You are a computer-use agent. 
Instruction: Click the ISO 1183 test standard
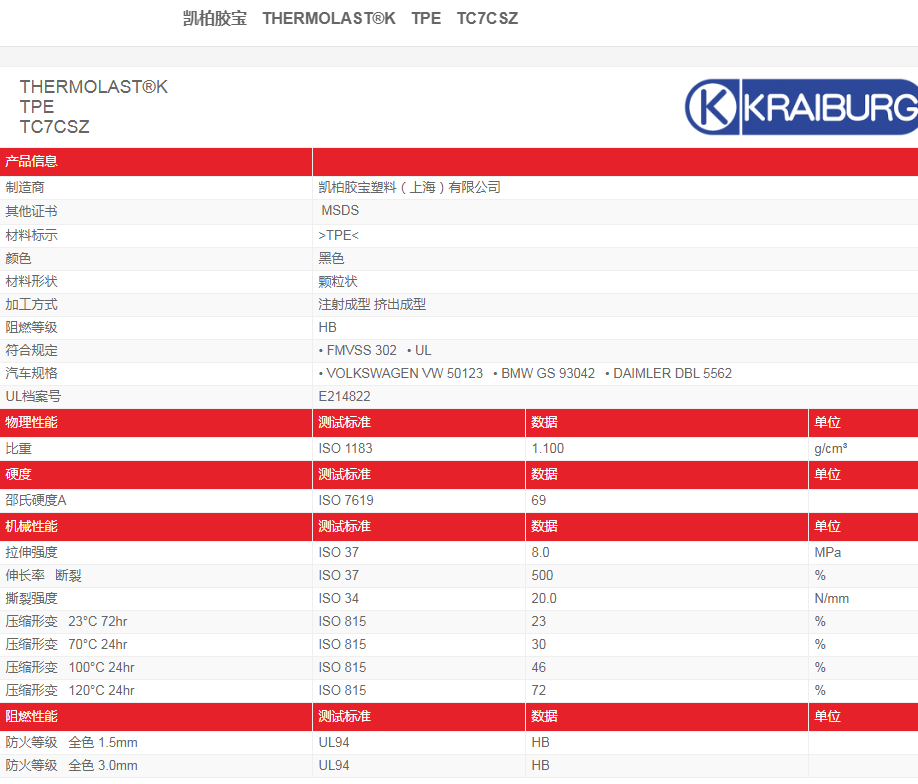(345, 449)
